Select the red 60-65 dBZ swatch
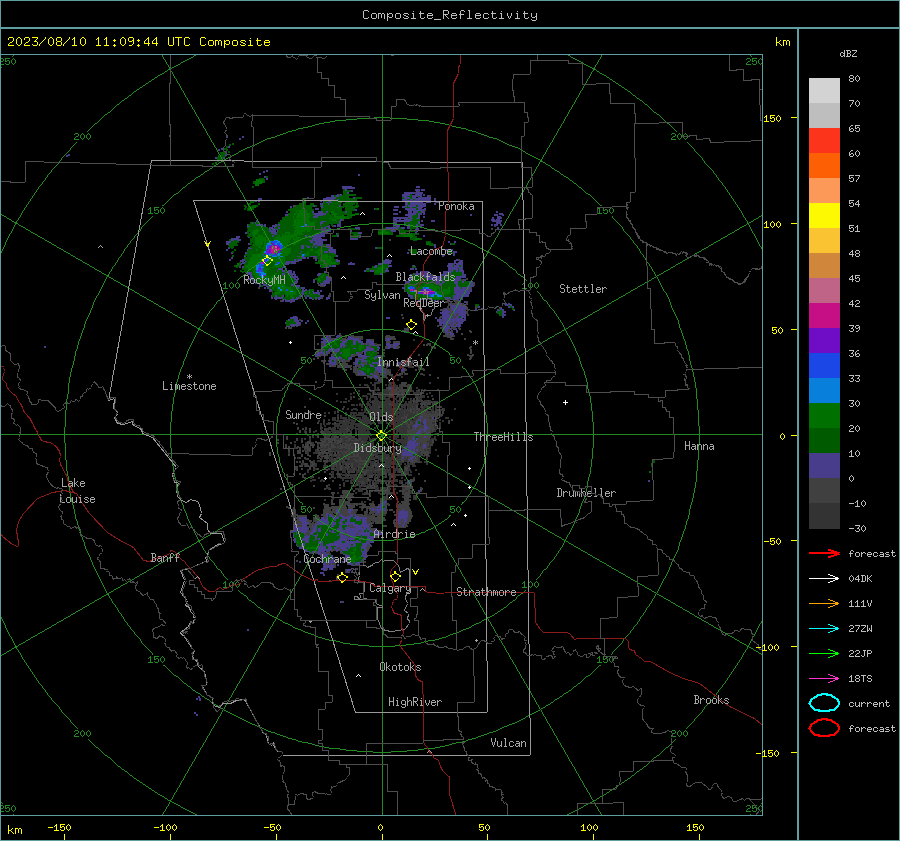The width and height of the screenshot is (900, 841). click(824, 141)
